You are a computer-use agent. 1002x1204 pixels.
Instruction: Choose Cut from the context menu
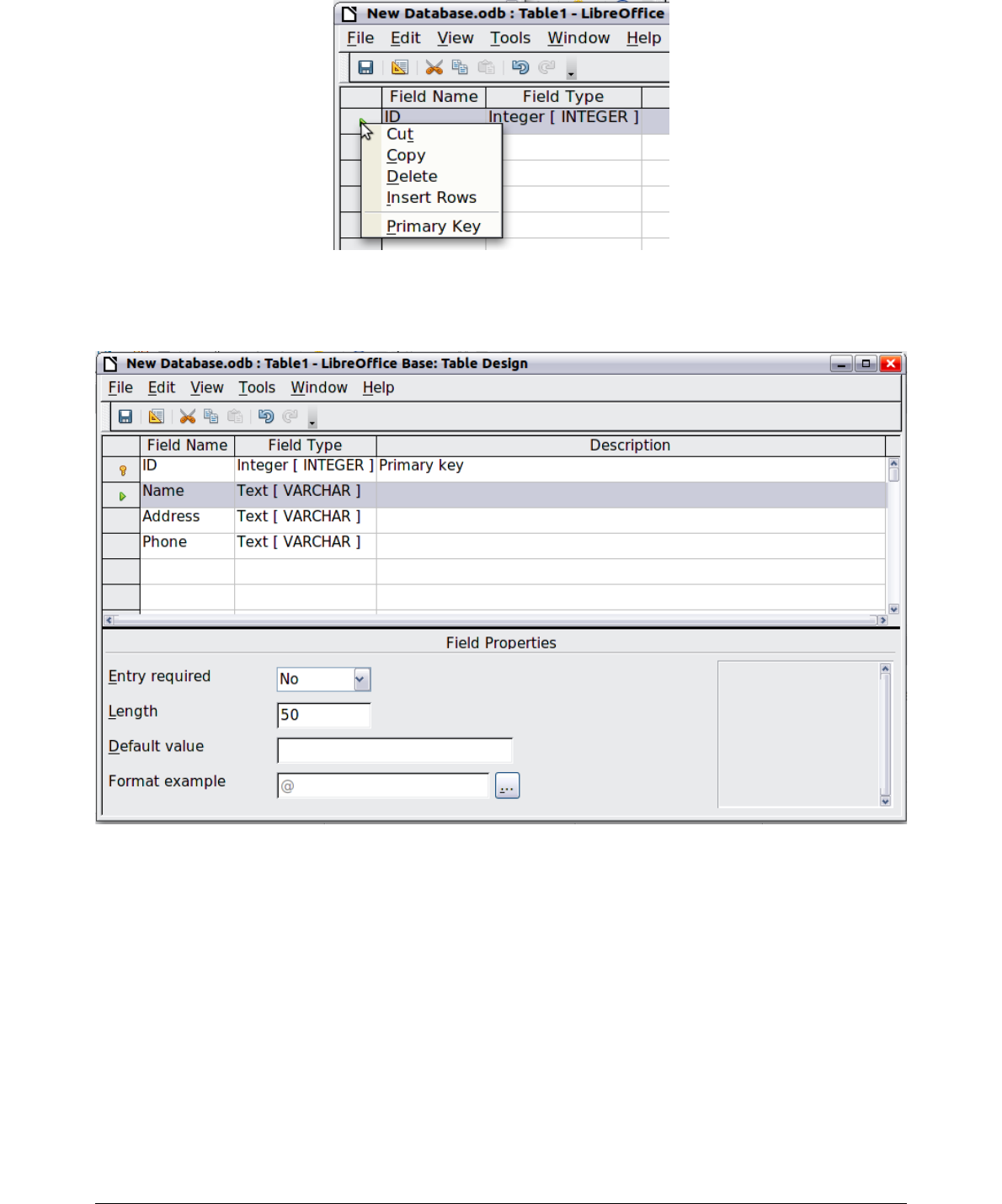point(431,135)
